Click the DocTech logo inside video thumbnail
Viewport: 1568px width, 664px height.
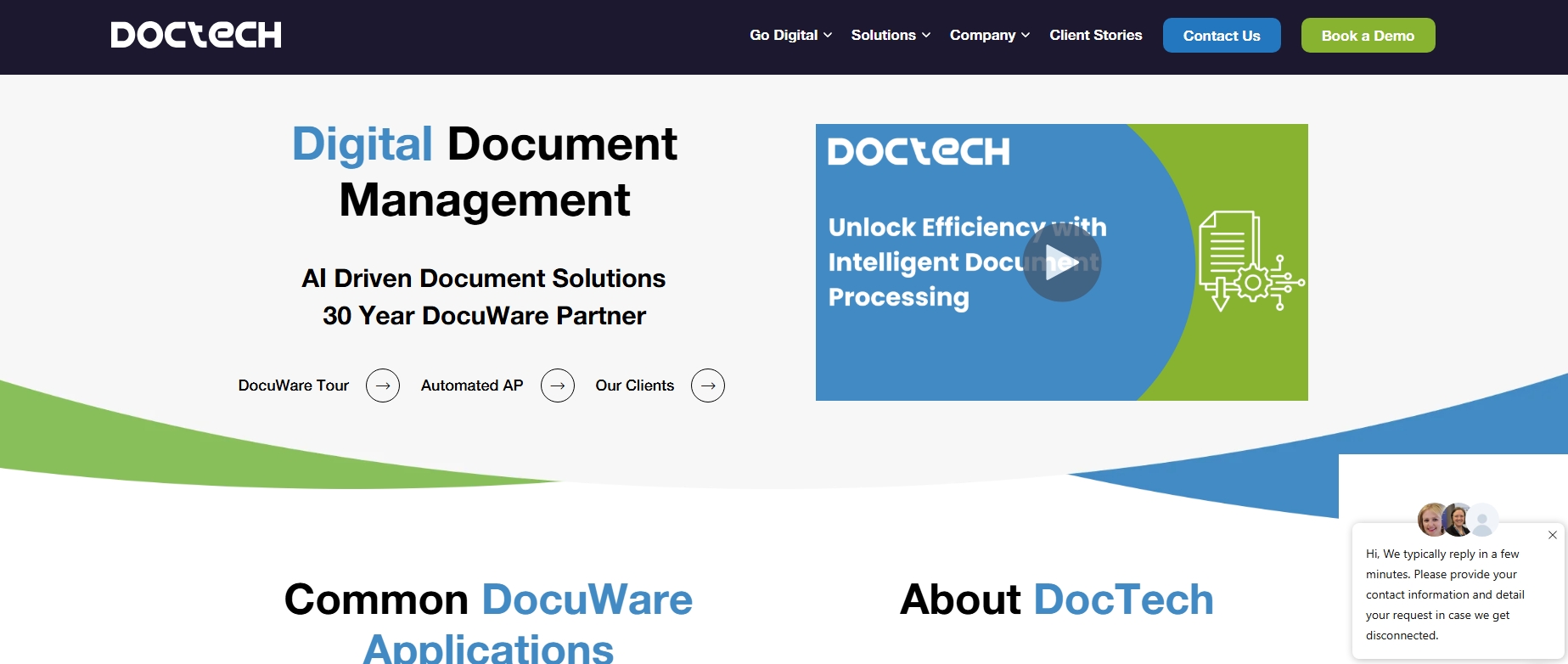coord(919,152)
